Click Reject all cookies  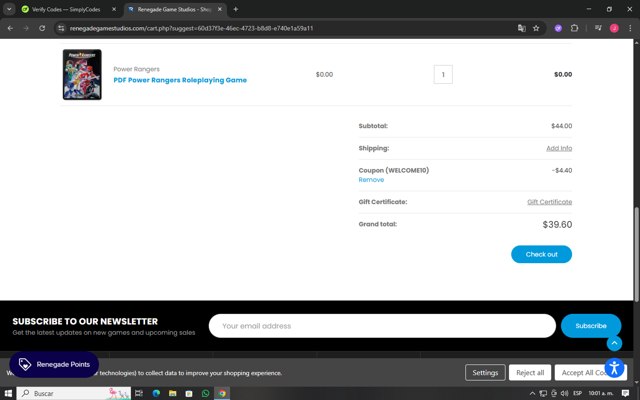(x=530, y=372)
